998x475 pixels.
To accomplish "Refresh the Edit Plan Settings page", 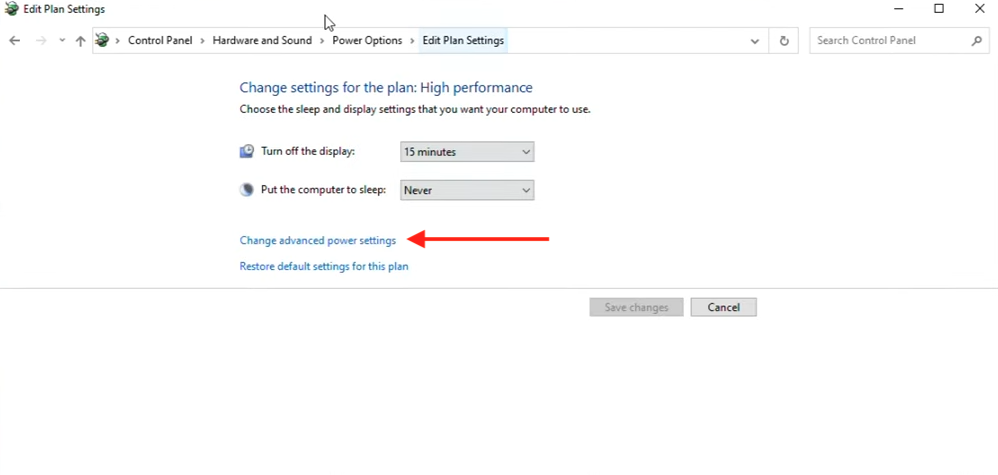I will tap(784, 41).
